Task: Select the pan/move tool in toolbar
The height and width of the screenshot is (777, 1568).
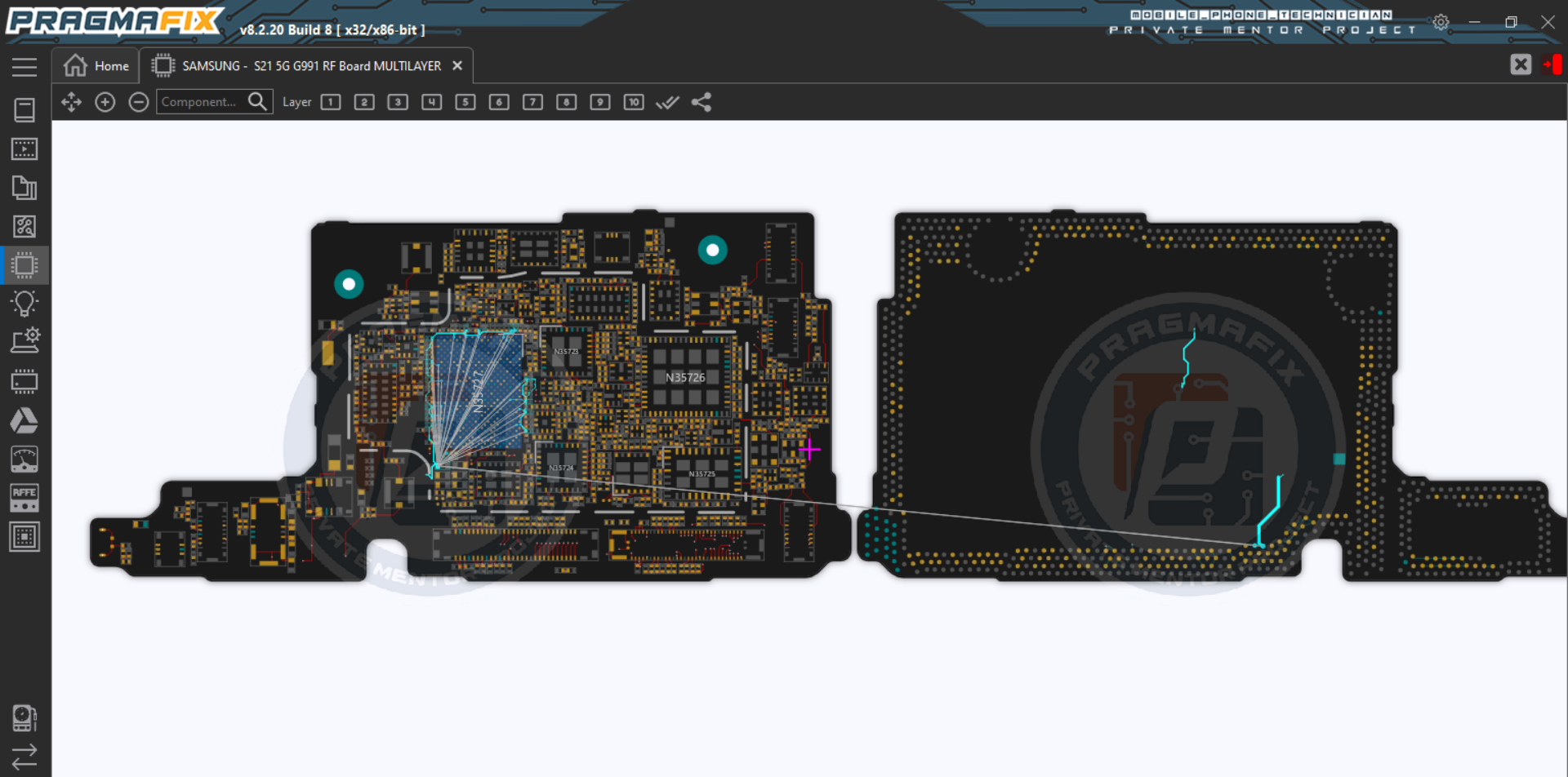Action: pyautogui.click(x=71, y=102)
